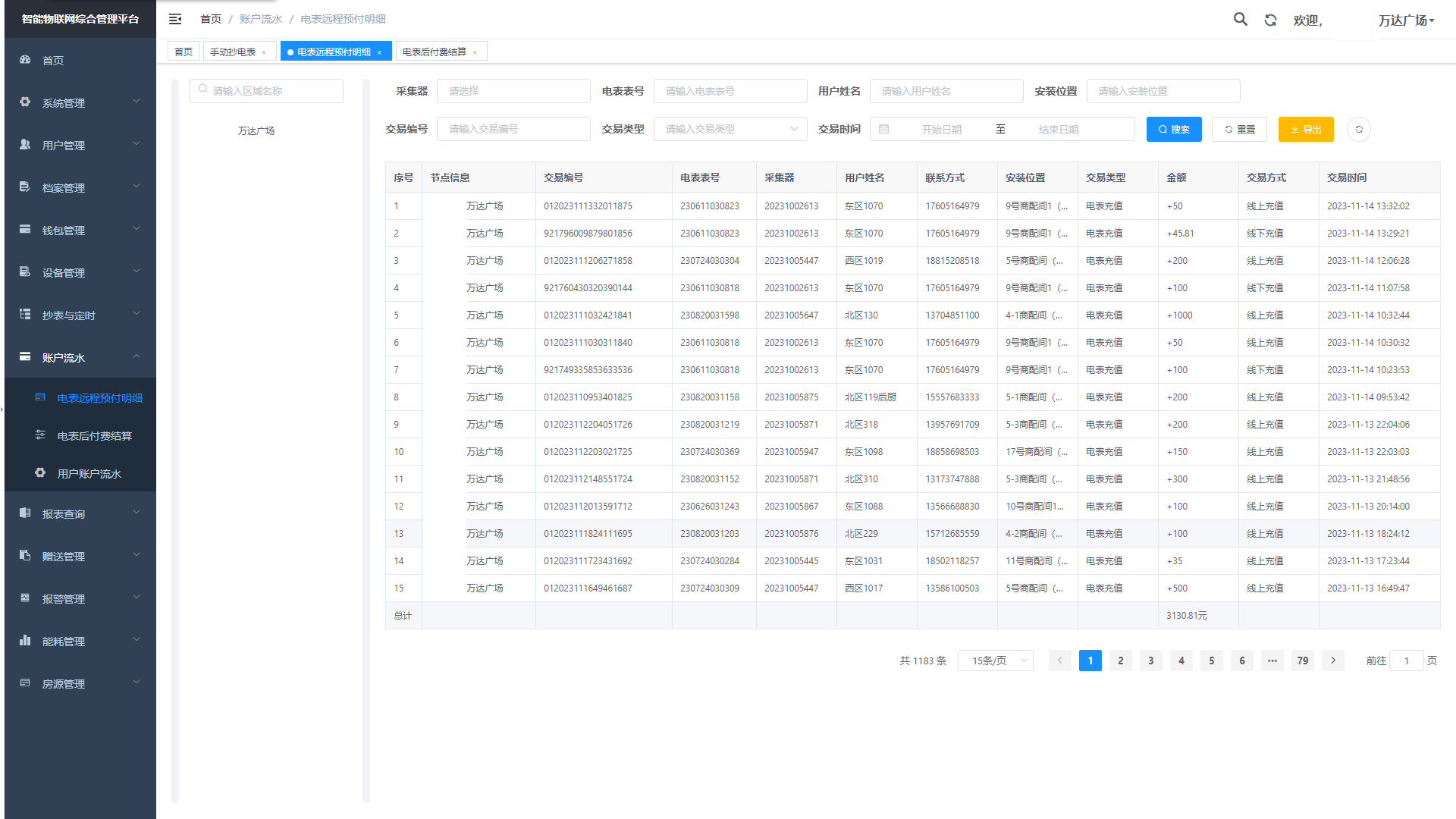Click the blue 搜索 button
This screenshot has width=1456, height=819.
tap(1173, 130)
